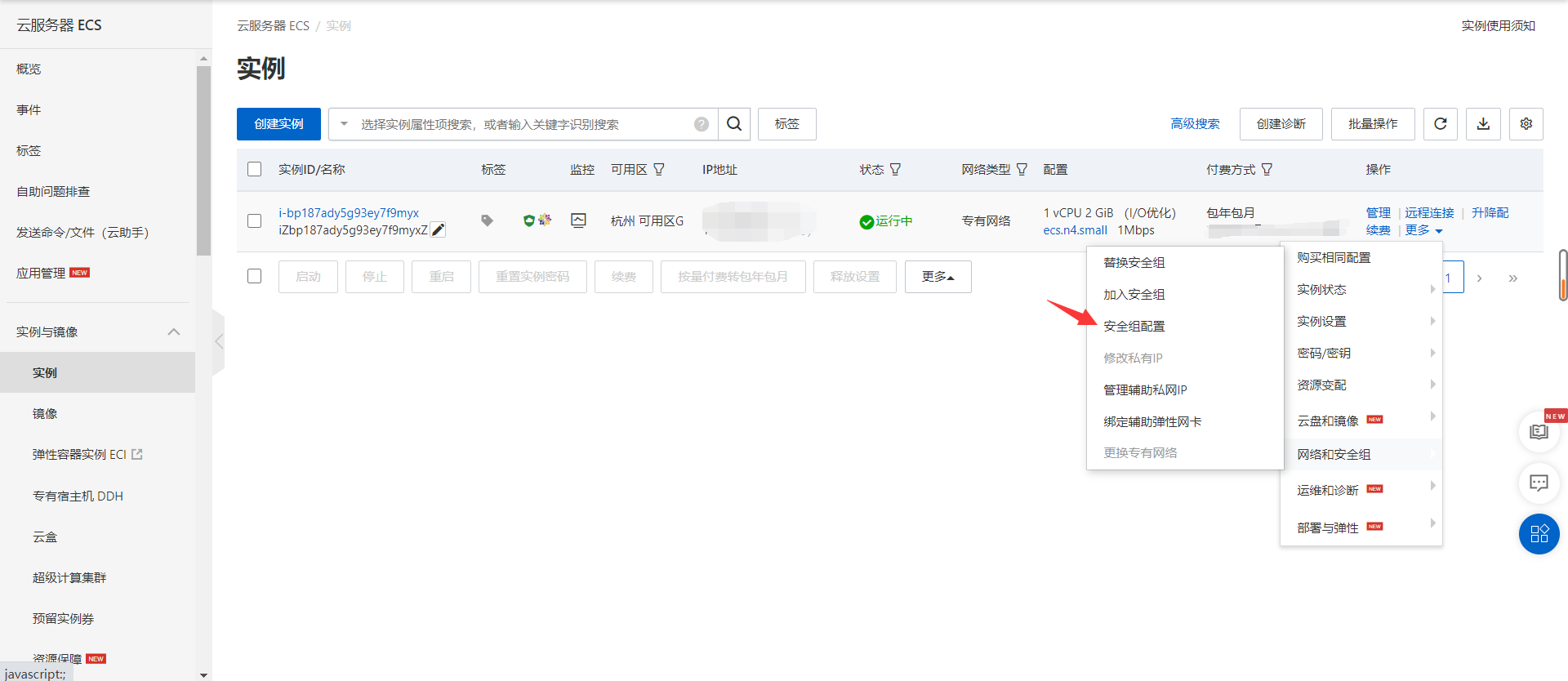Screen dimensions: 1568x681
Task: Filter by status funnel icon
Action: pos(895,169)
